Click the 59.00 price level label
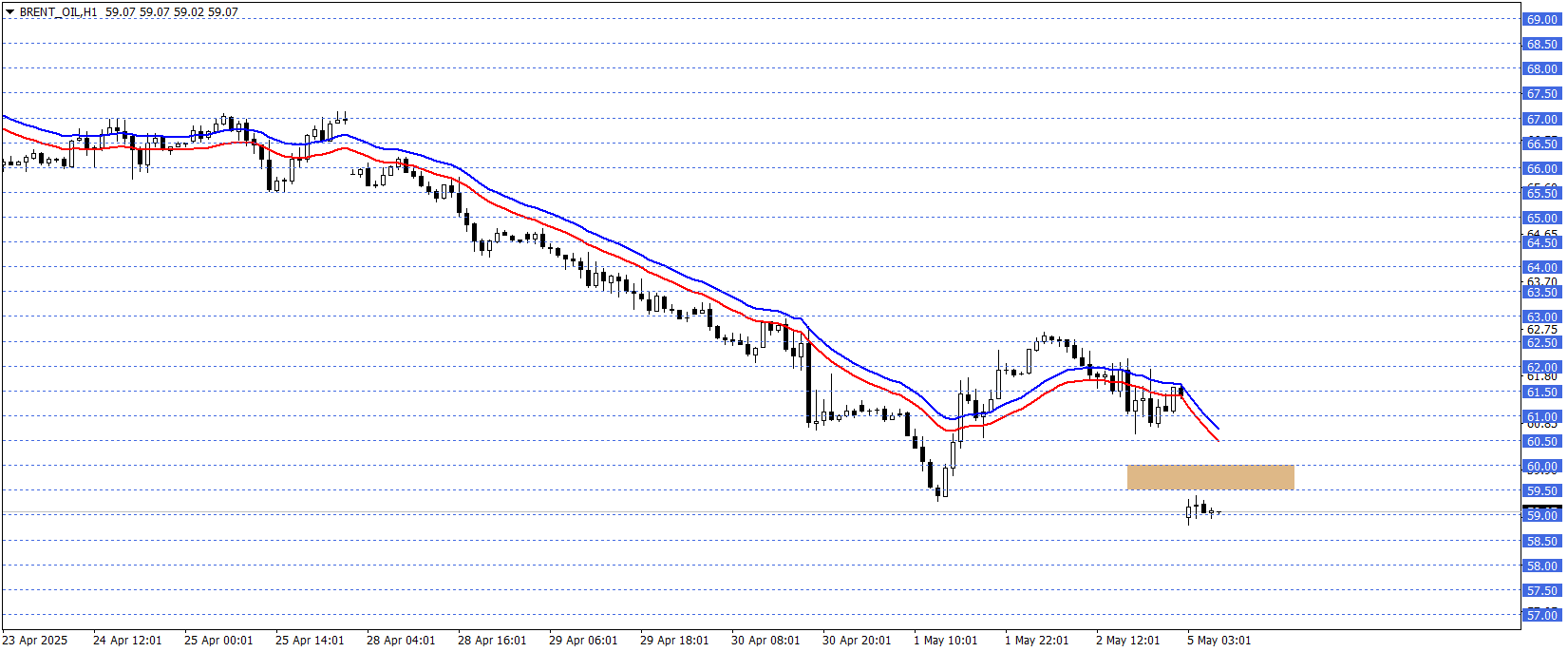Image resolution: width=1568 pixels, height=652 pixels. click(x=1541, y=514)
